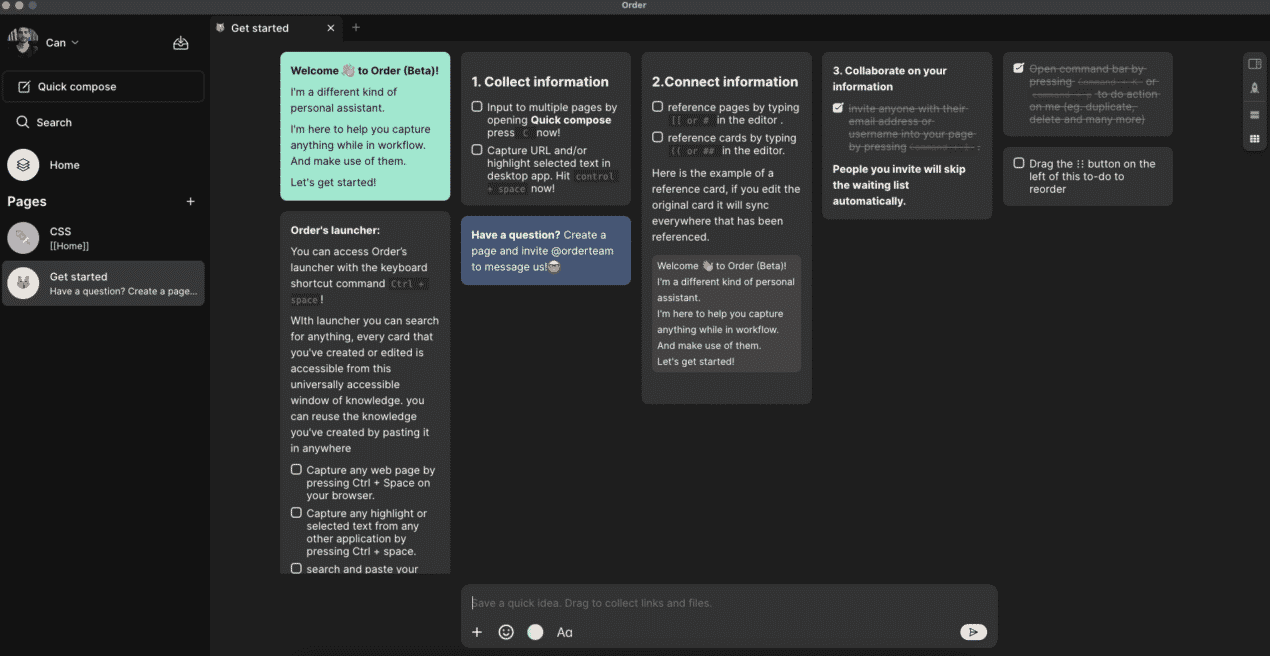Switch to grid view icon
The height and width of the screenshot is (656, 1270).
pyautogui.click(x=1254, y=139)
